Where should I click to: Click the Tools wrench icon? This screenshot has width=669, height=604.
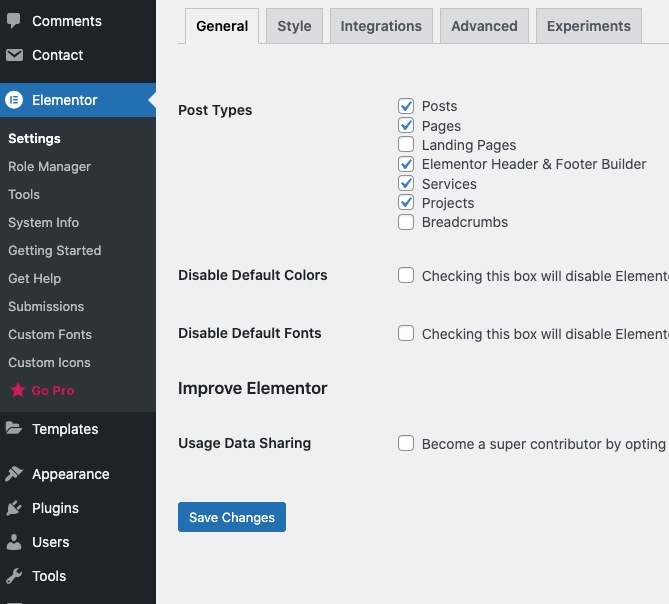pyautogui.click(x=14, y=576)
